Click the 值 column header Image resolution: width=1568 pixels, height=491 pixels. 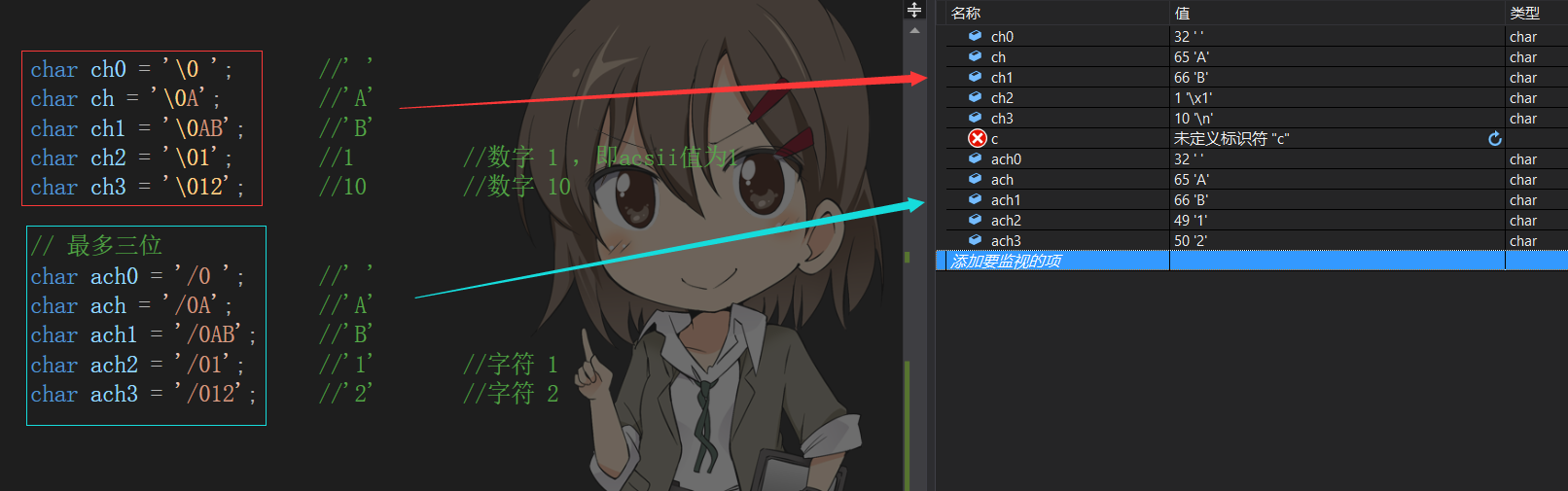(1336, 13)
